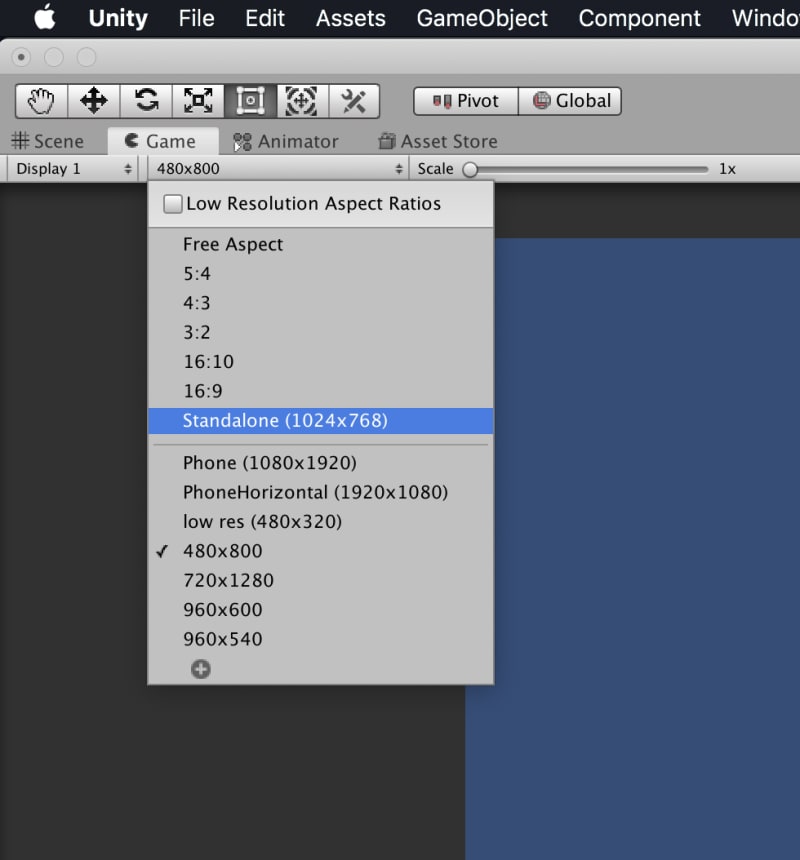Open the Unity application menu
The height and width of the screenshot is (860, 800).
coord(118,18)
